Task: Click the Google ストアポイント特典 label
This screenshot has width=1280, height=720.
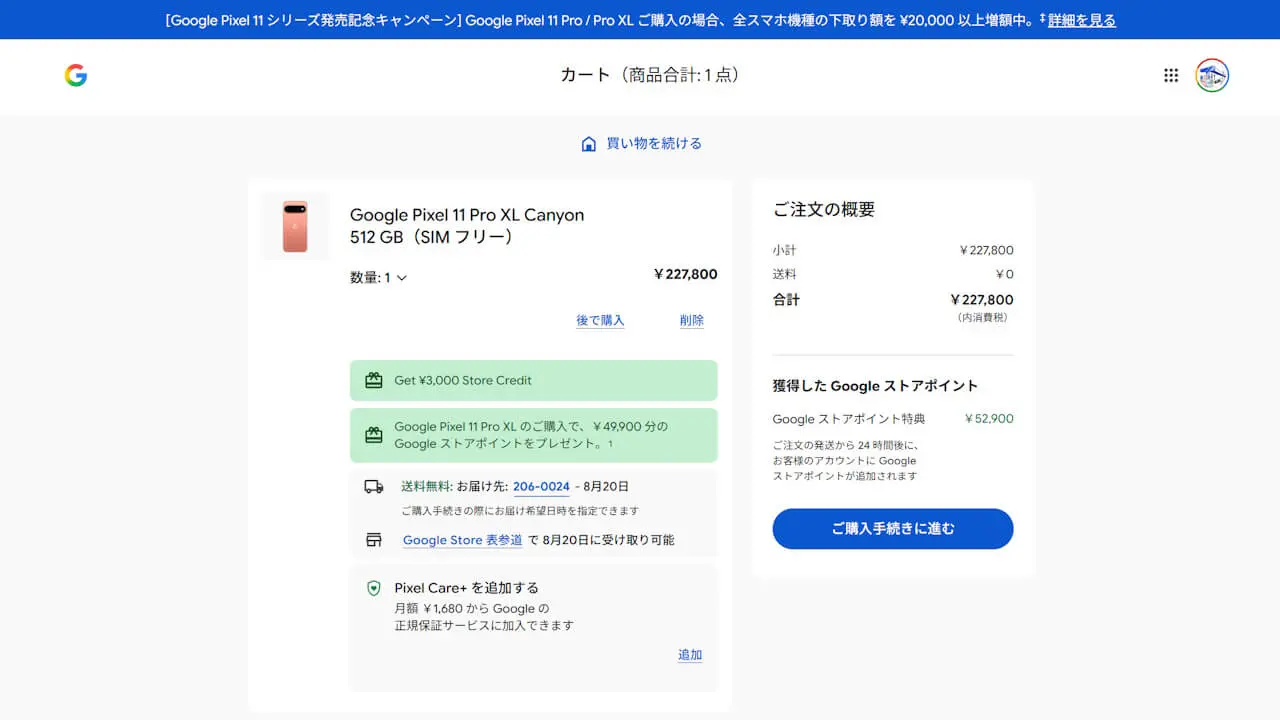Action: pyautogui.click(x=849, y=419)
